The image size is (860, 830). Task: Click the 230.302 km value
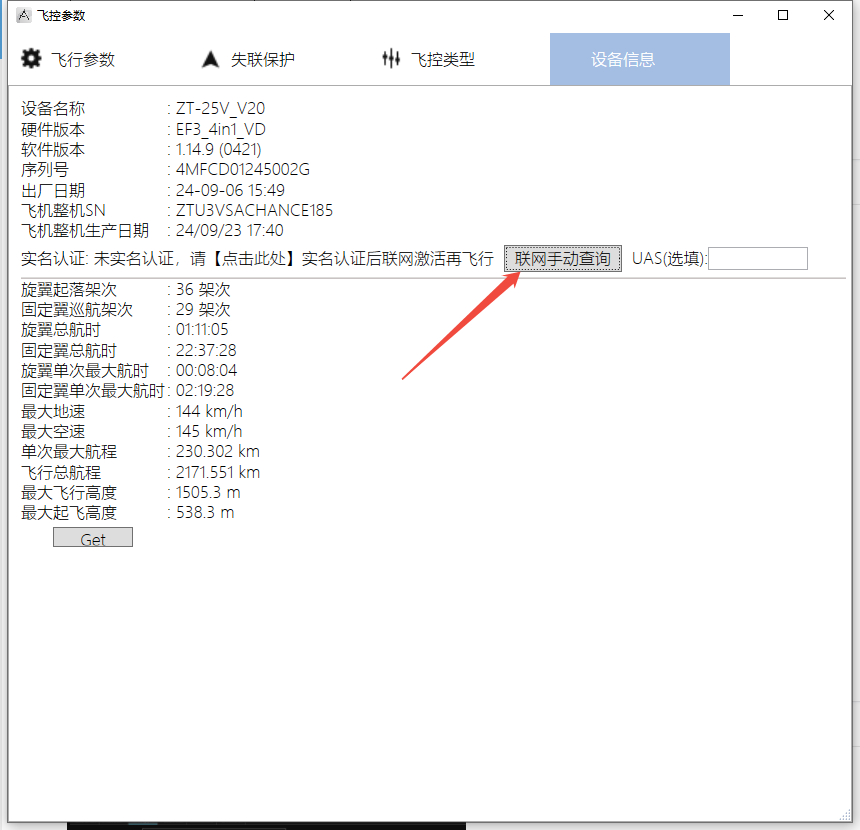coord(218,451)
